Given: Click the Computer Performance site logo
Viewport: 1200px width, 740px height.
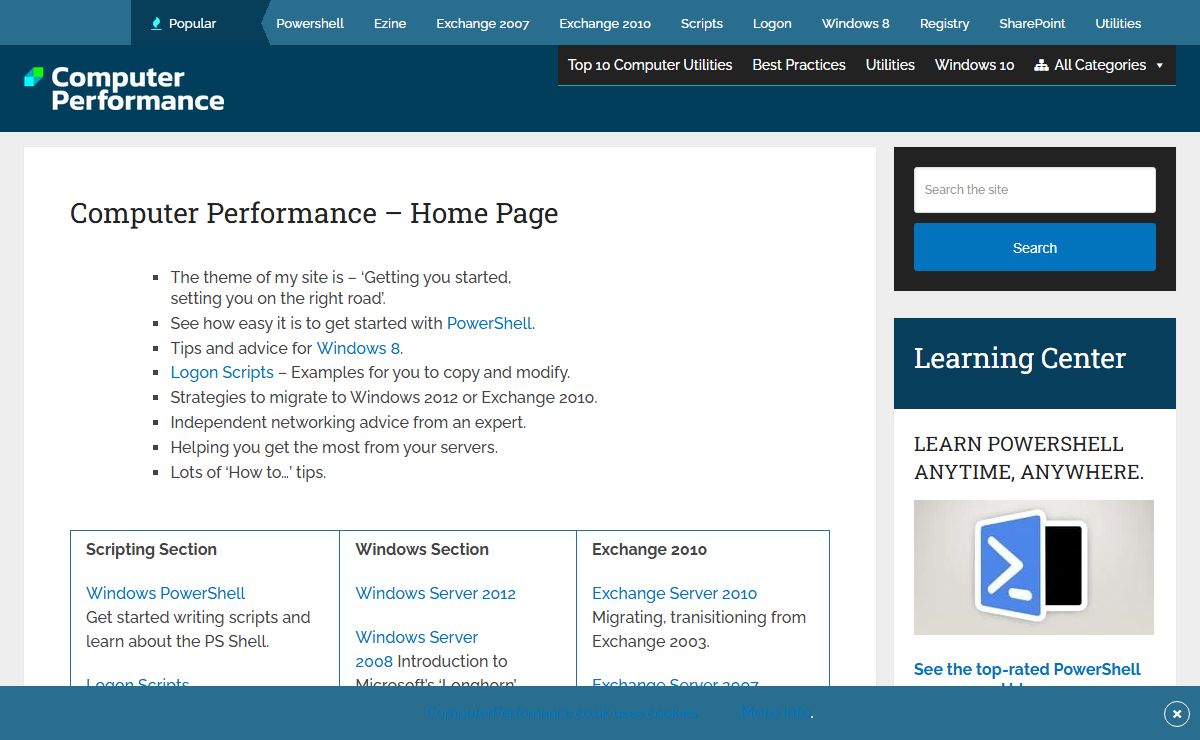Looking at the screenshot, I should click(124, 89).
